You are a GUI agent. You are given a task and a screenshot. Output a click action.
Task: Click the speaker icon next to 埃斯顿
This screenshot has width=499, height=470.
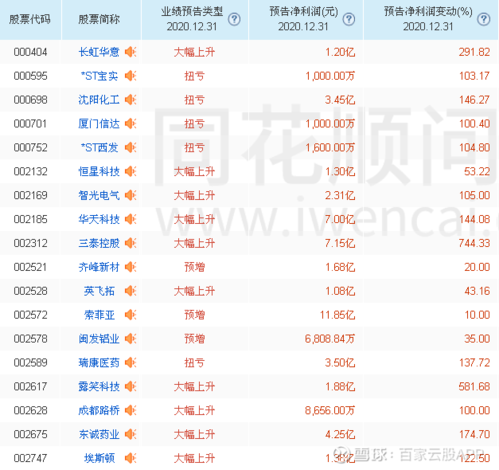pyautogui.click(x=130, y=458)
